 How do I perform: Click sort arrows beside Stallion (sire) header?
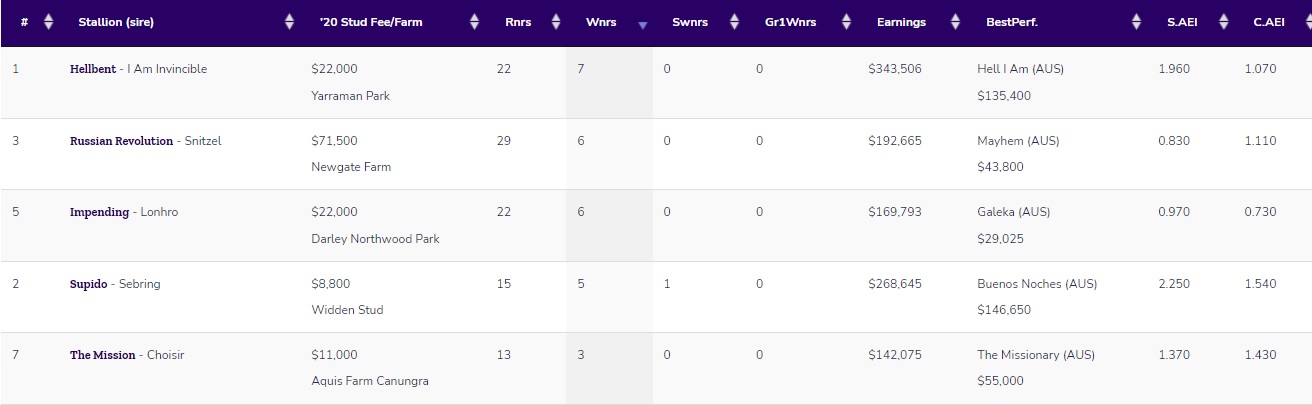(290, 22)
